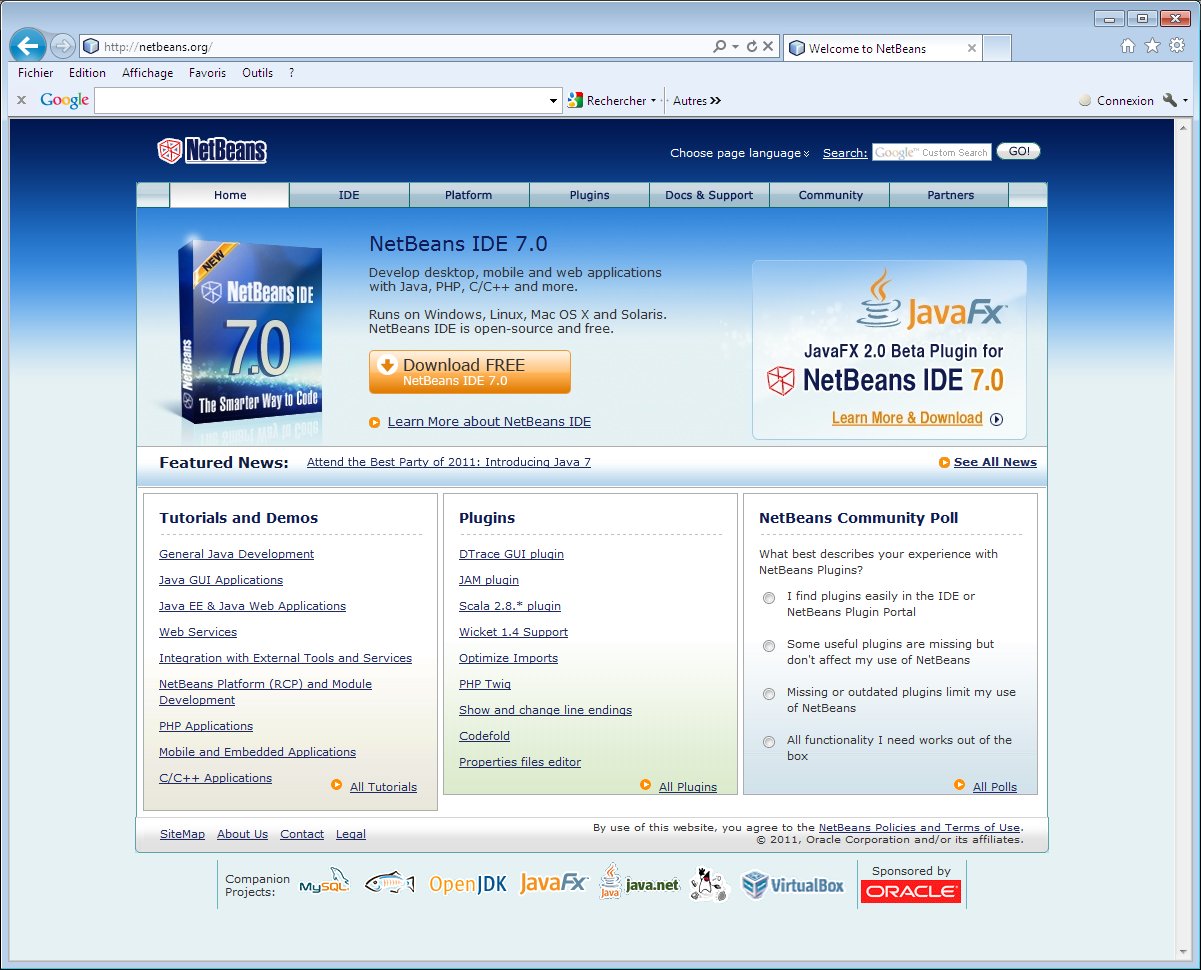Close the Google toolbar with its X
The width and height of the screenshot is (1201, 970).
[21, 100]
